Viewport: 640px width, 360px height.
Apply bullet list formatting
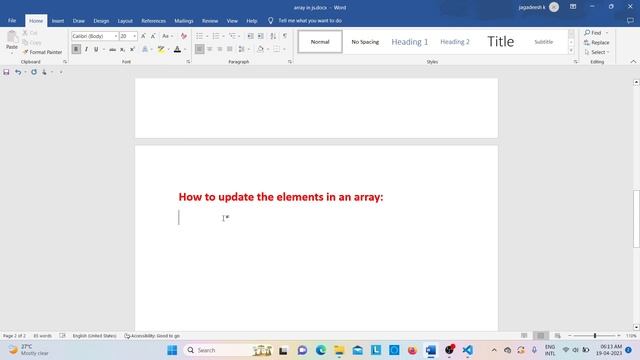200,36
